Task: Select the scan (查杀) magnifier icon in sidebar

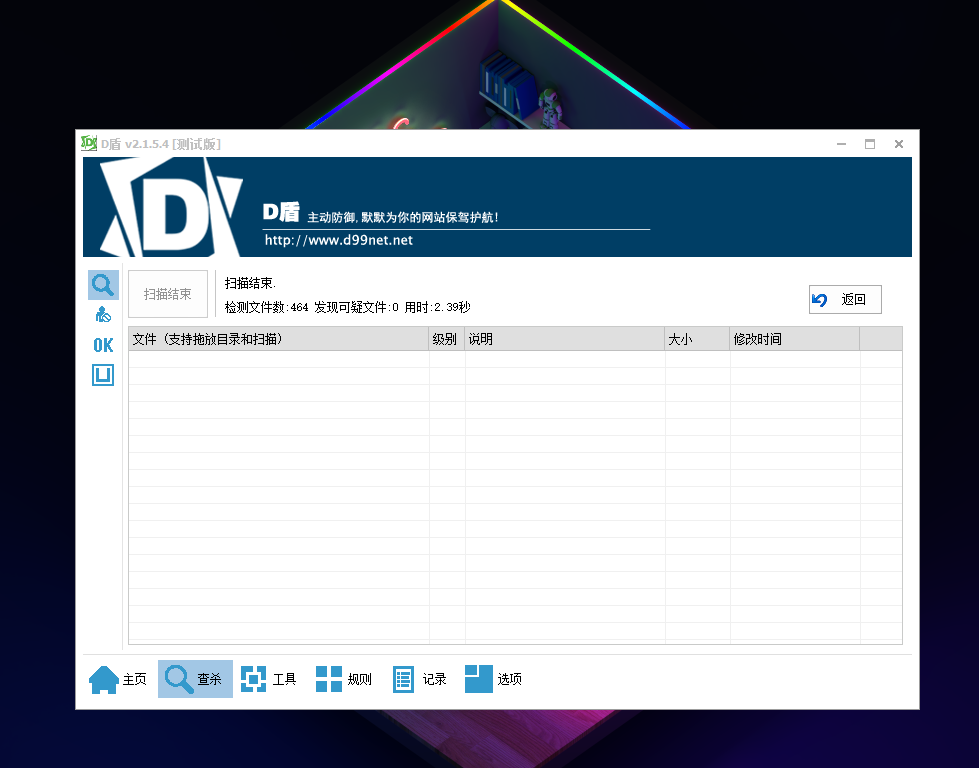Action: (x=102, y=284)
